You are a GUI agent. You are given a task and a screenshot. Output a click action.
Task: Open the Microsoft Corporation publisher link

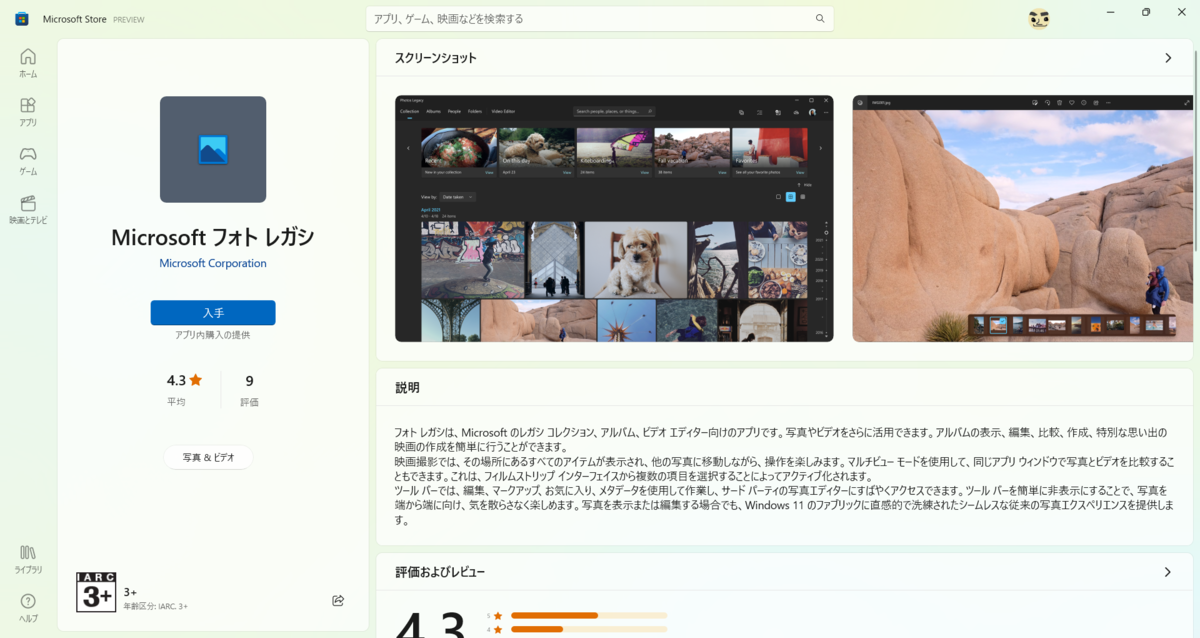213,263
